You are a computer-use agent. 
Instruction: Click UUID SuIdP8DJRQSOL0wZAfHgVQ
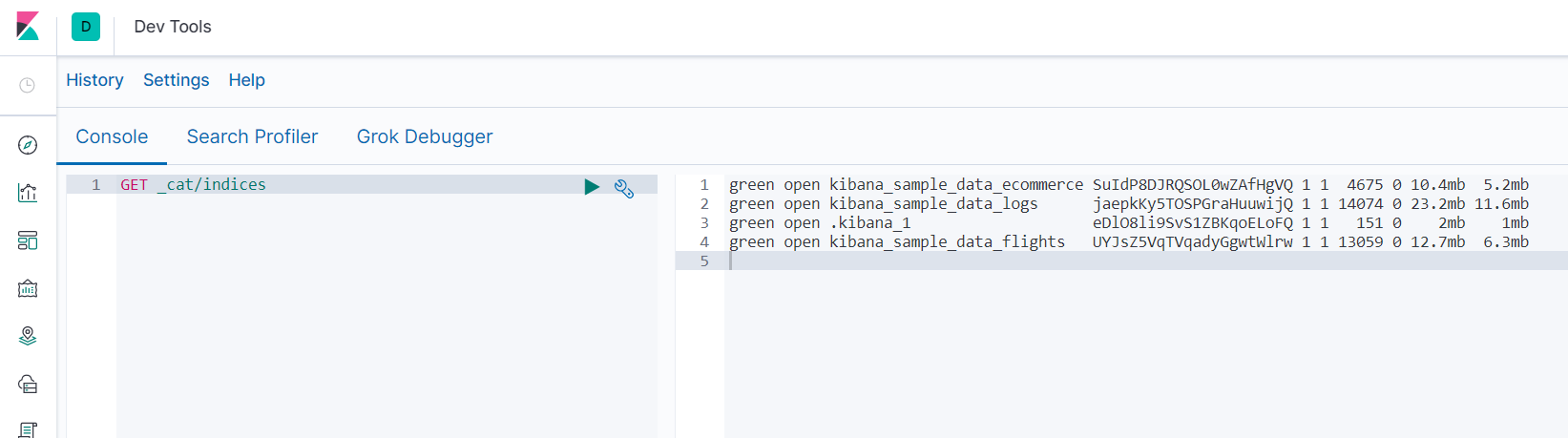pyautogui.click(x=1193, y=184)
